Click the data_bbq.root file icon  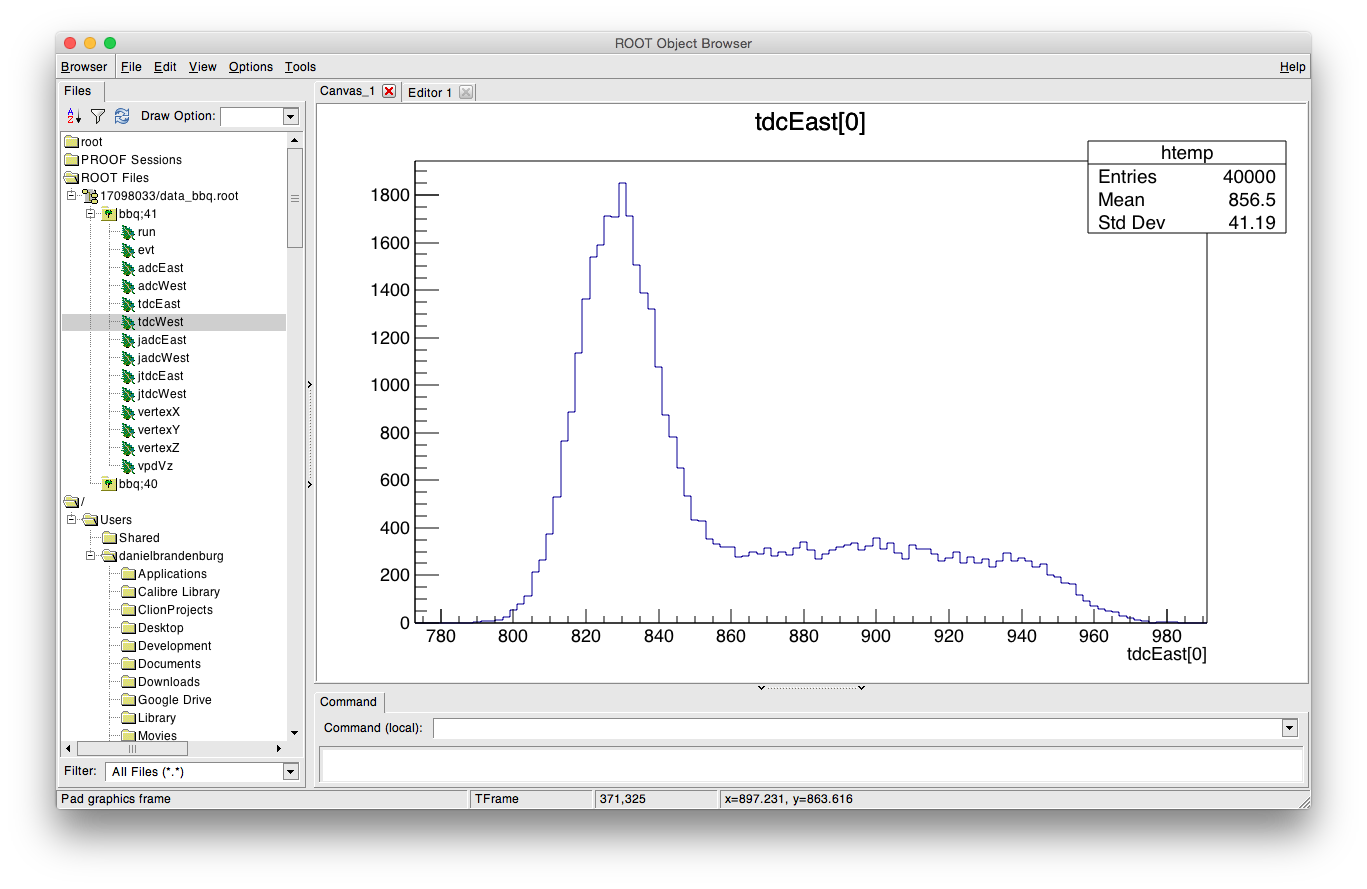pos(90,196)
